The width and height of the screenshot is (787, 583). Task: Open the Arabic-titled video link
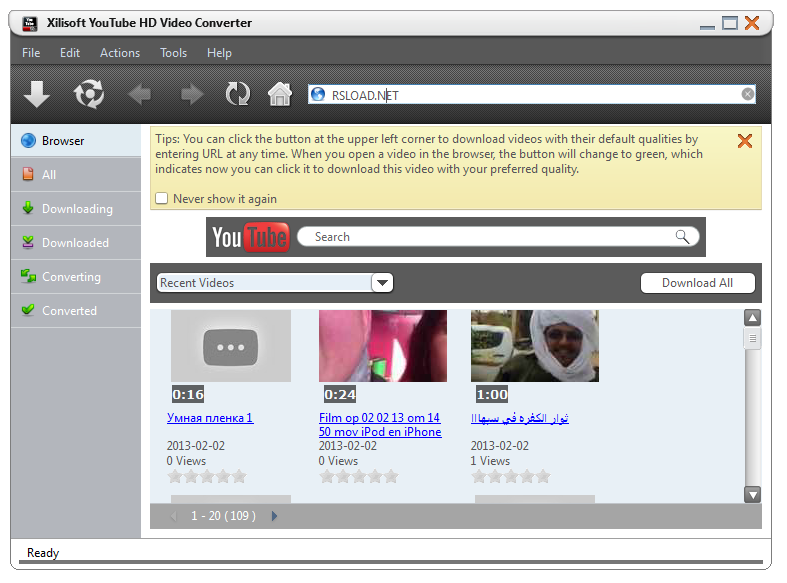(519, 418)
